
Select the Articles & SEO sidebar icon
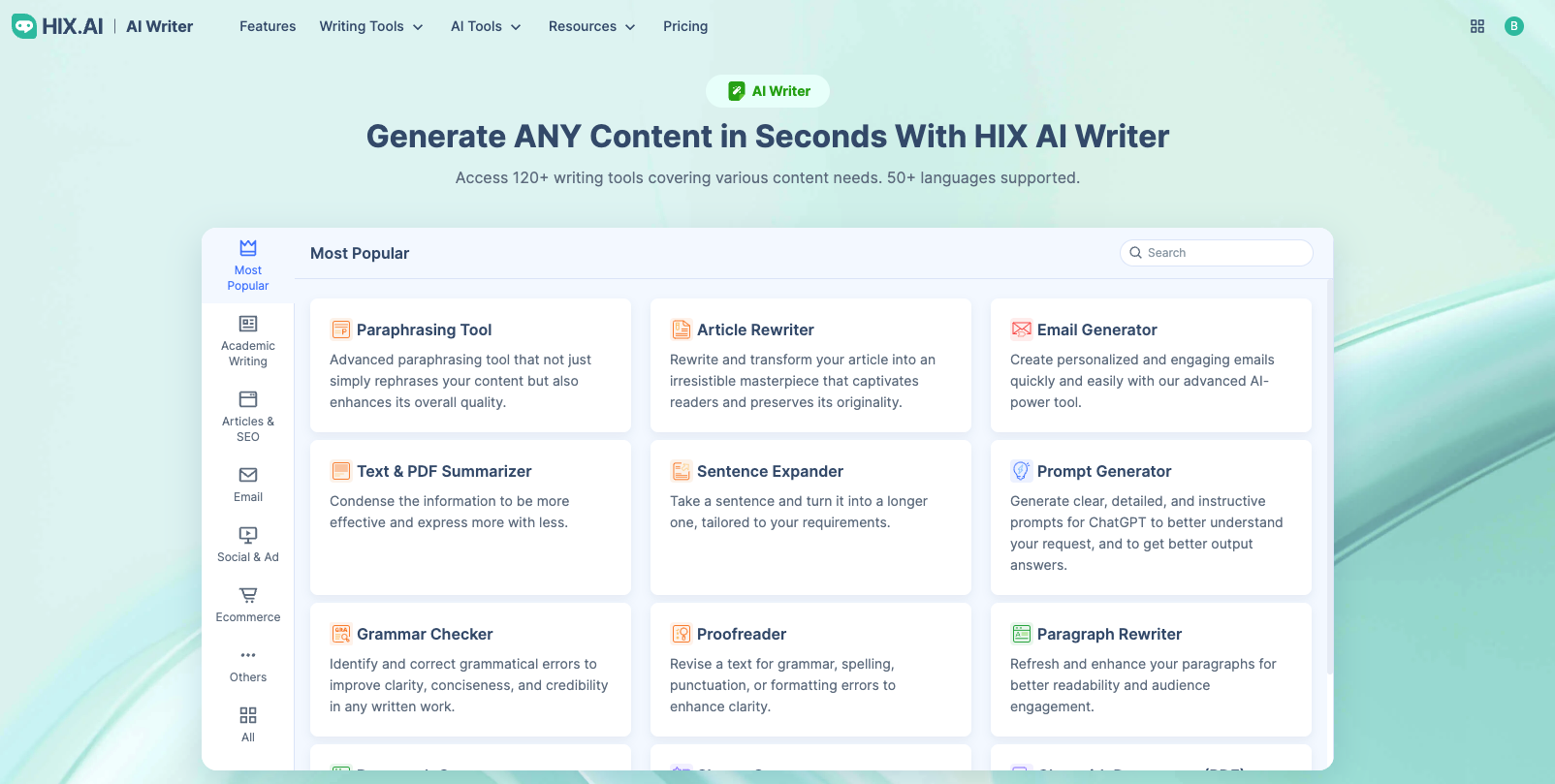(248, 398)
